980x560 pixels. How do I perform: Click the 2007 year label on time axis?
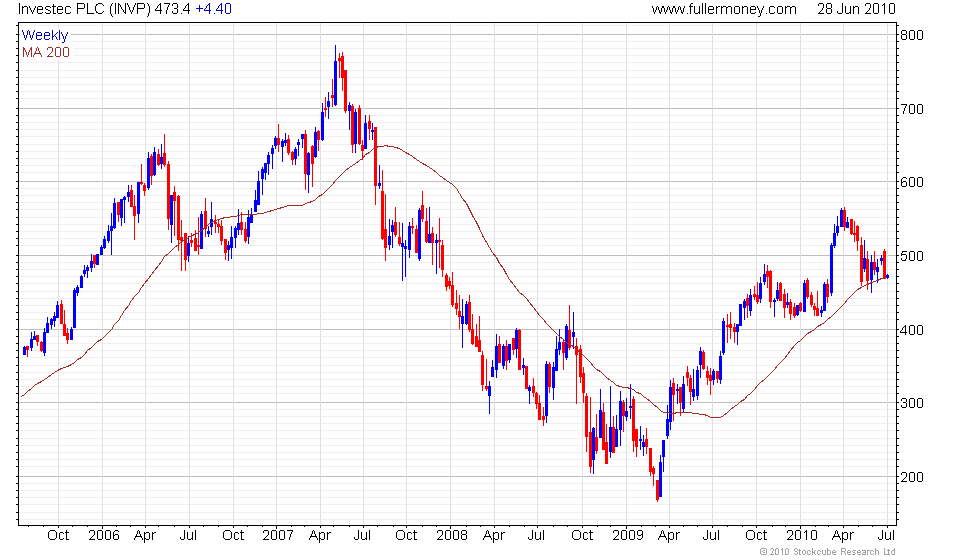(x=278, y=536)
